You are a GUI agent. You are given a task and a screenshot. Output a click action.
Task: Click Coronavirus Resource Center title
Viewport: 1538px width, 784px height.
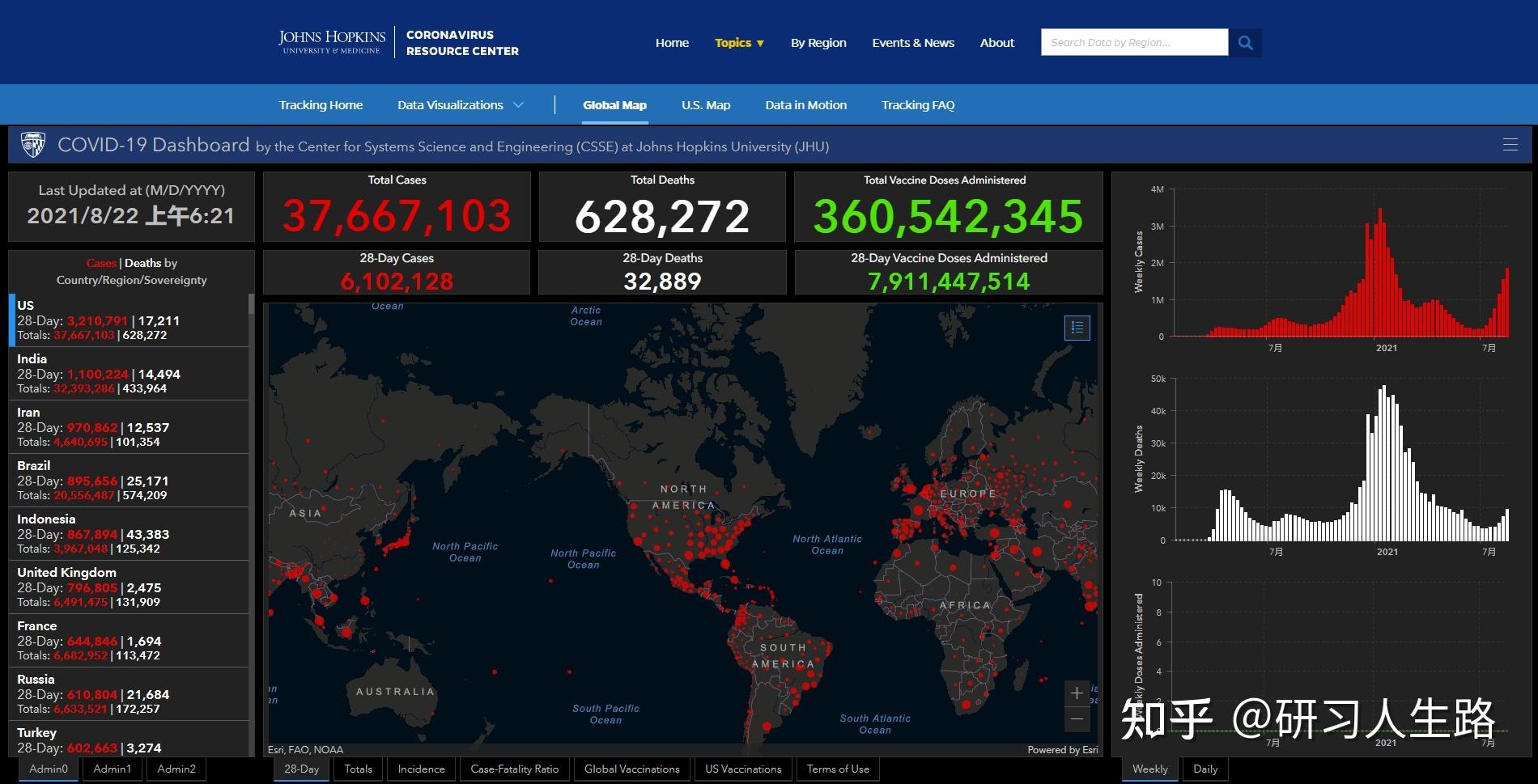[462, 43]
